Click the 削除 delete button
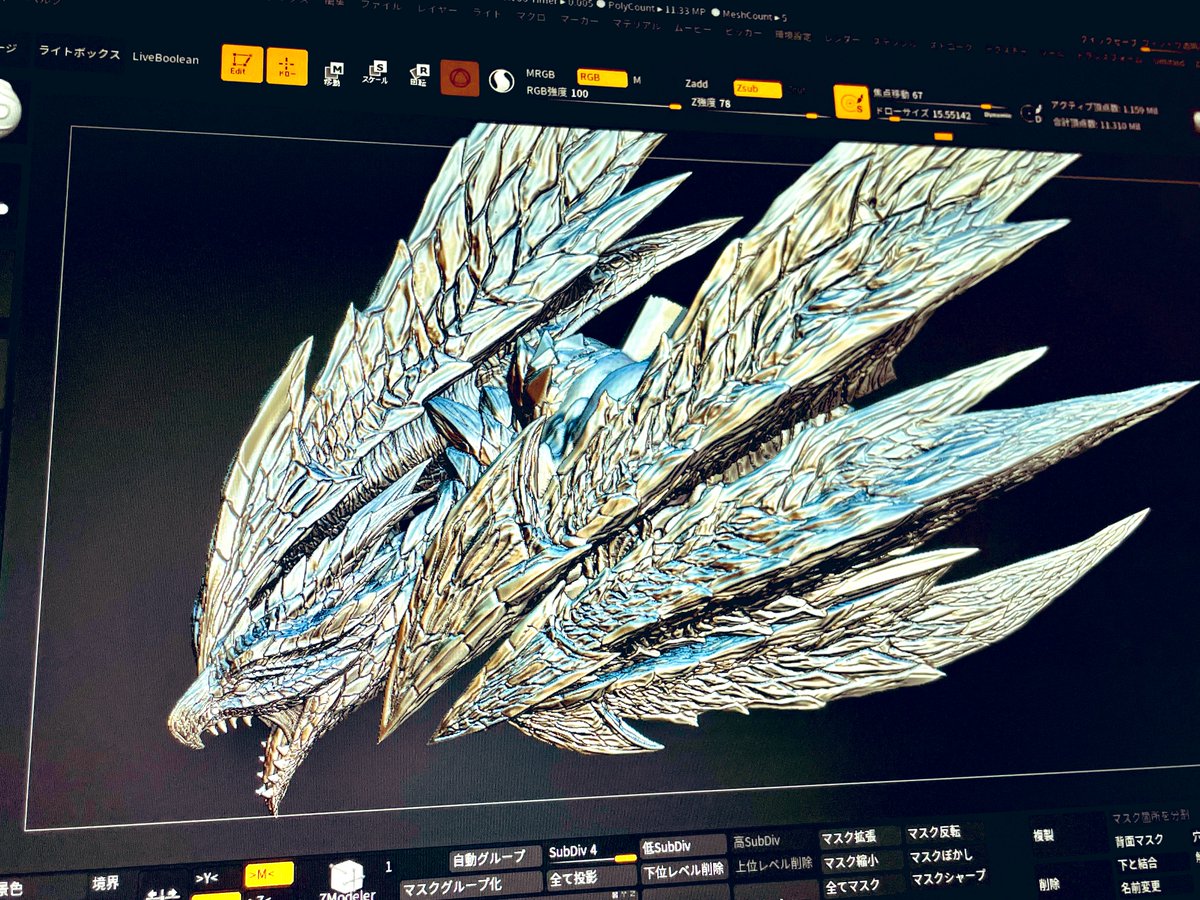Screen dimensions: 1200x900 pyautogui.click(x=1049, y=884)
